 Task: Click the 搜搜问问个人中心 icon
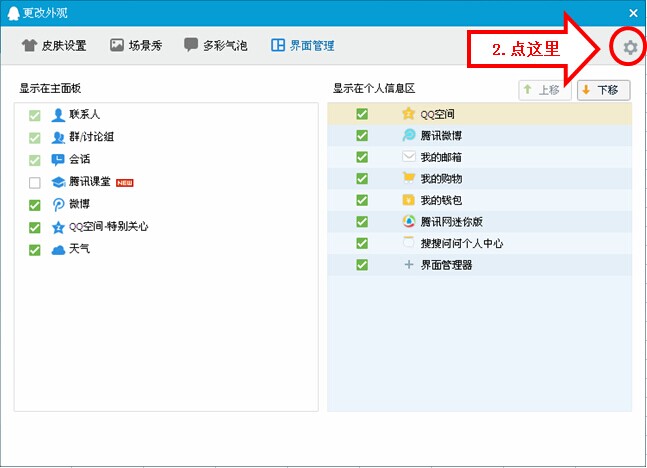409,243
